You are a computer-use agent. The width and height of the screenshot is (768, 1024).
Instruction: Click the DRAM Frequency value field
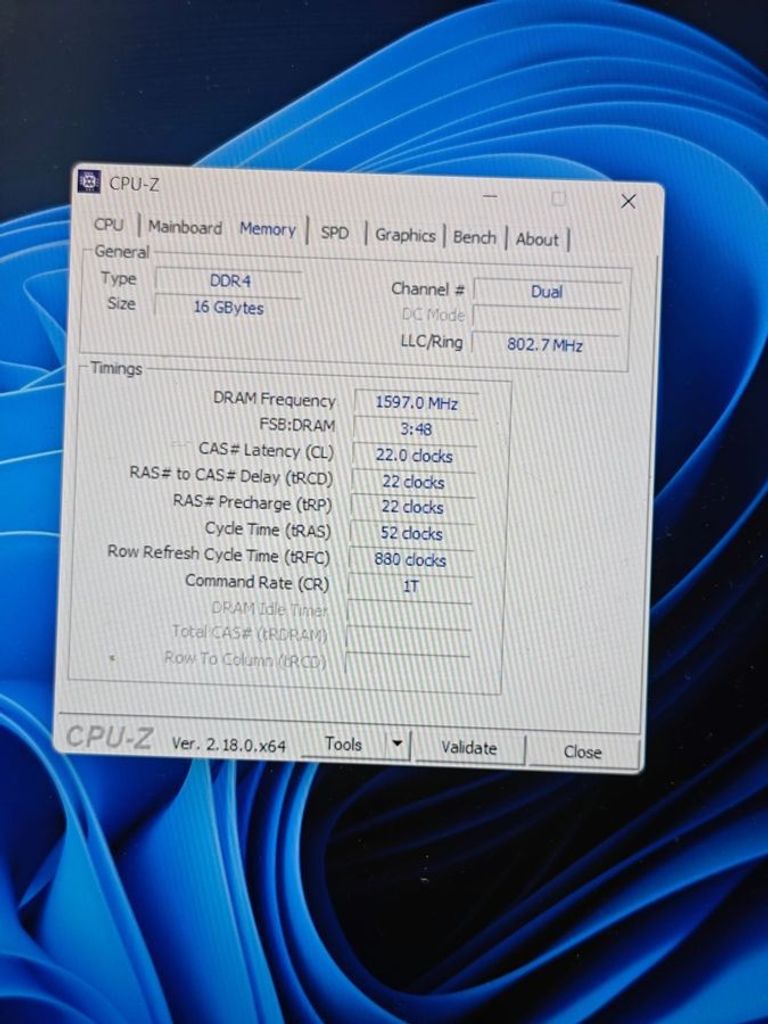416,403
